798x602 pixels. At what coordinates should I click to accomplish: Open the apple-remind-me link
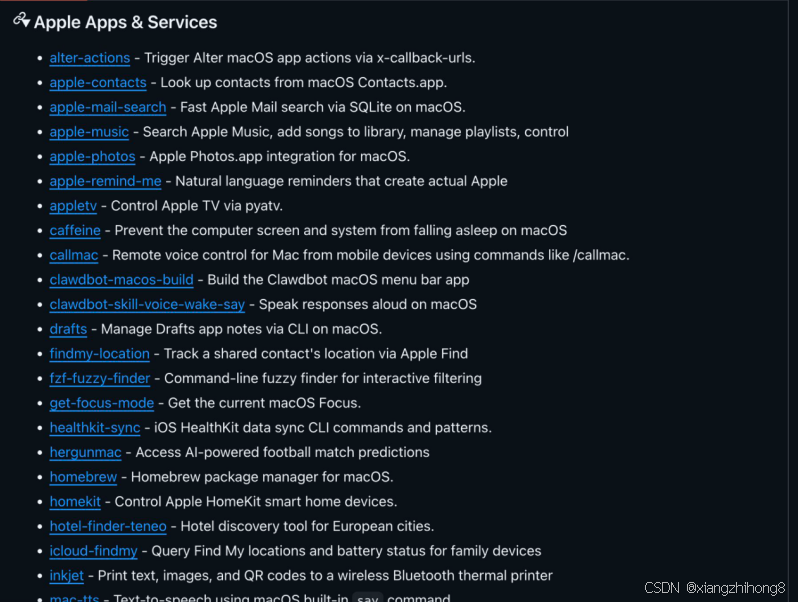(105, 181)
